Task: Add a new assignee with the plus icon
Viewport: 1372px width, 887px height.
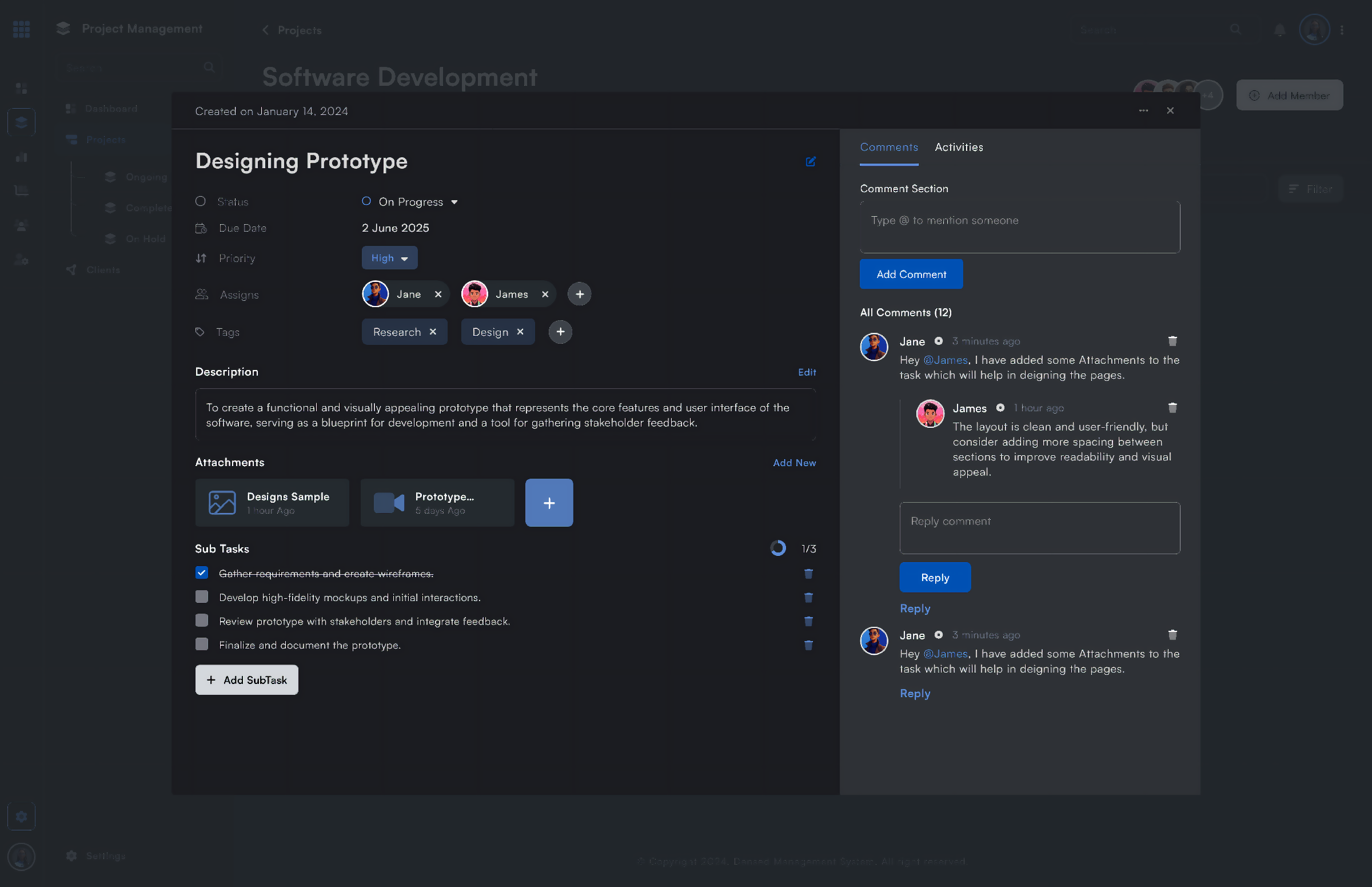Action: [x=579, y=295]
